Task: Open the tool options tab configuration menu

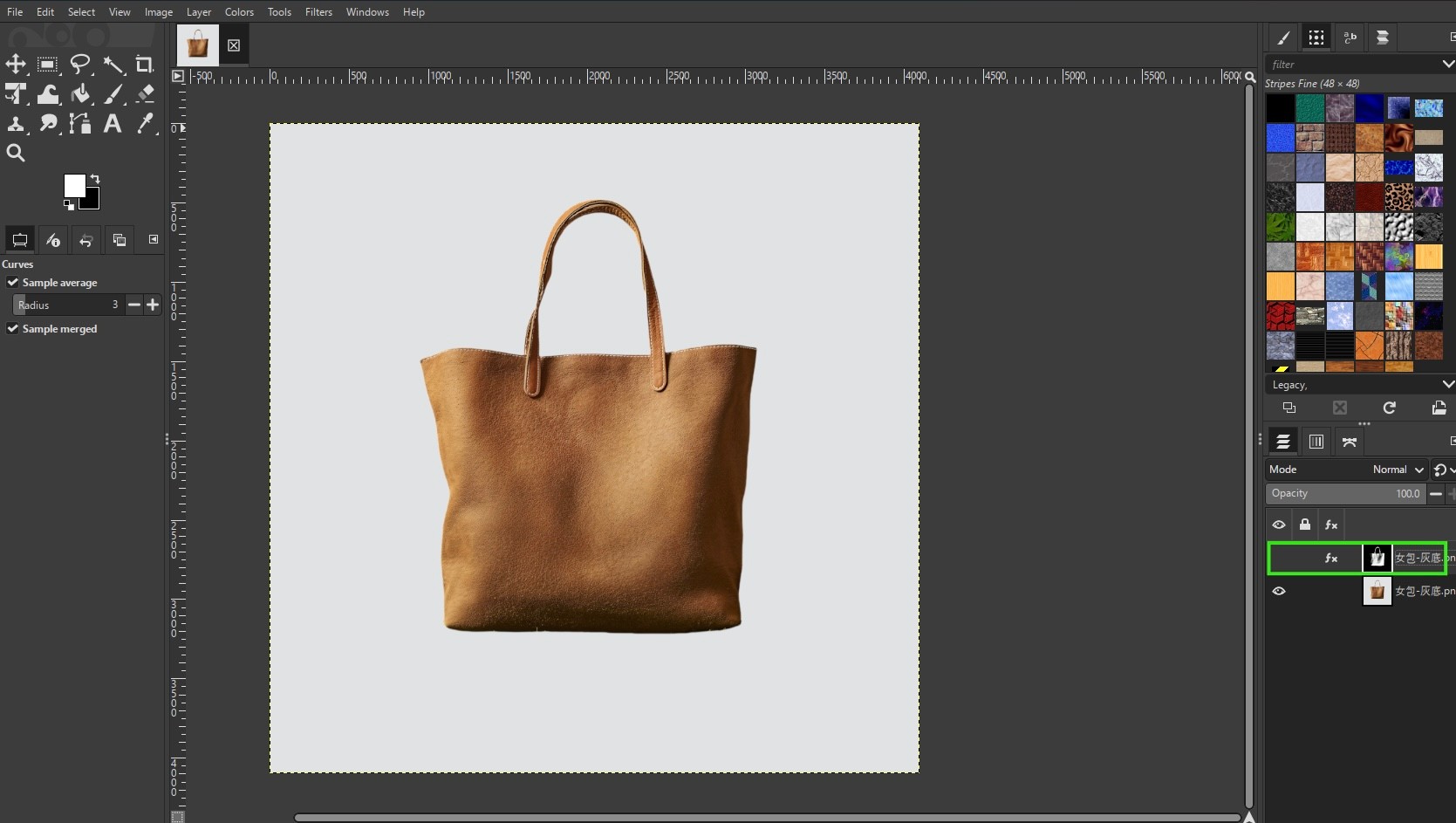Action: point(154,239)
